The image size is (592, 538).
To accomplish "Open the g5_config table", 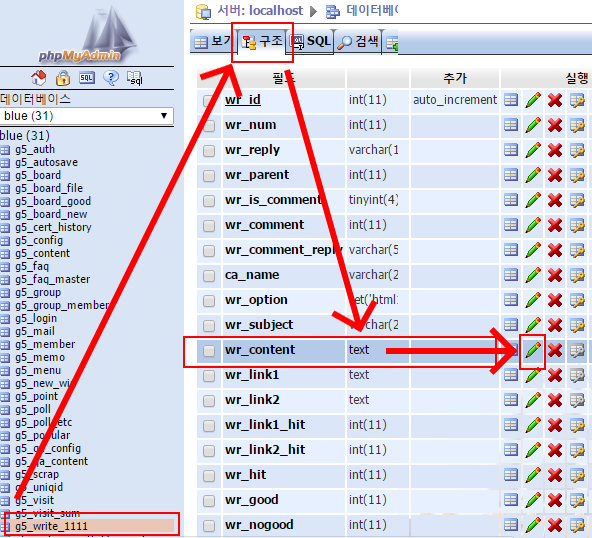I will 39,240.
